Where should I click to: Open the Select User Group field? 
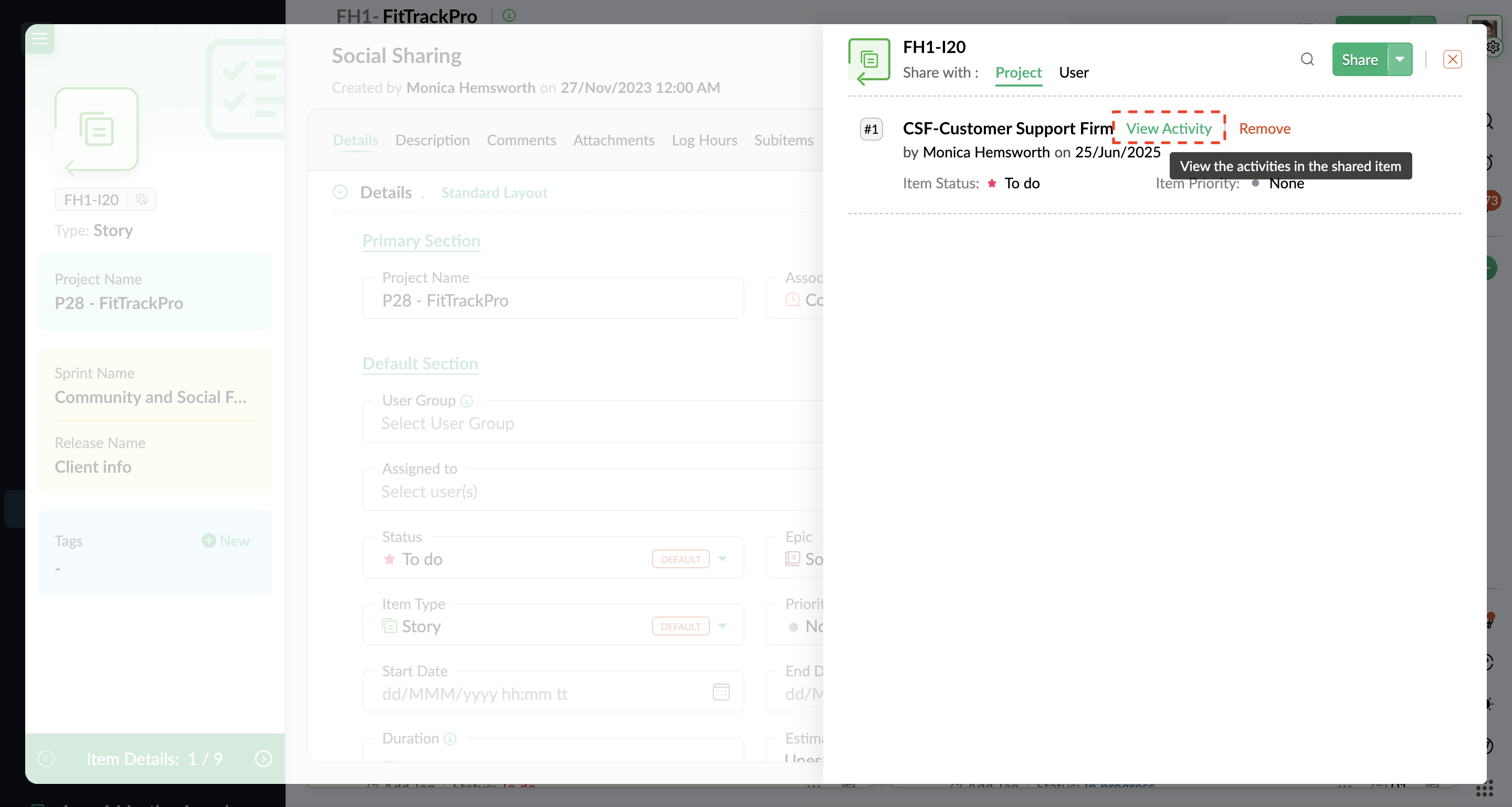pyautogui.click(x=593, y=423)
